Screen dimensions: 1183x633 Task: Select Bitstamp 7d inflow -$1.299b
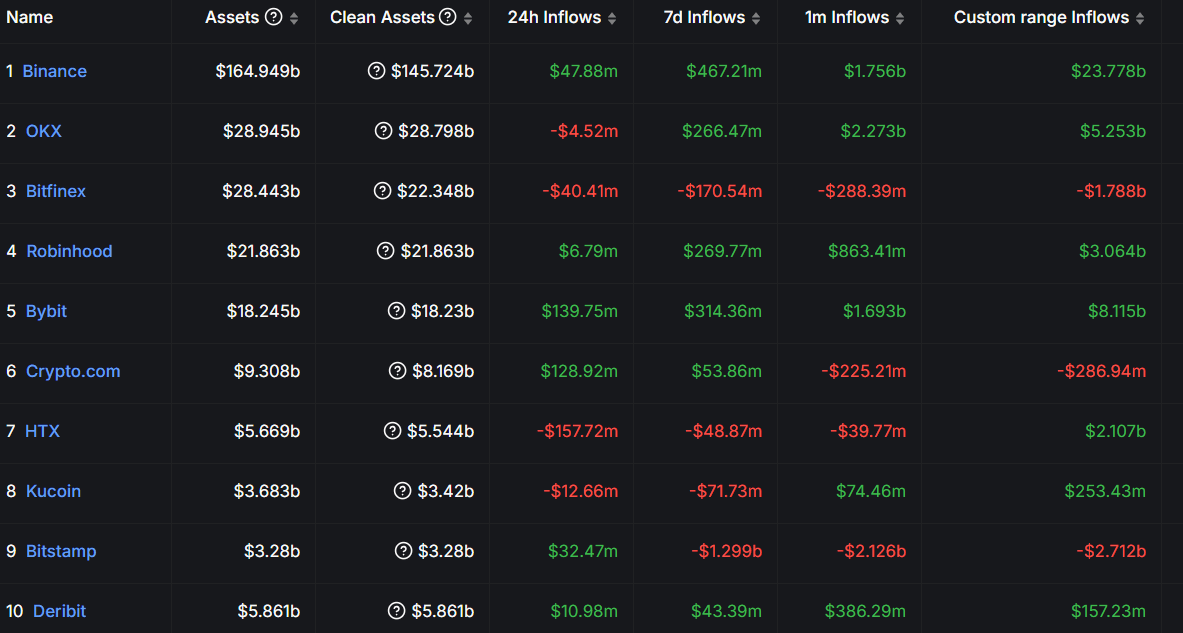click(727, 552)
